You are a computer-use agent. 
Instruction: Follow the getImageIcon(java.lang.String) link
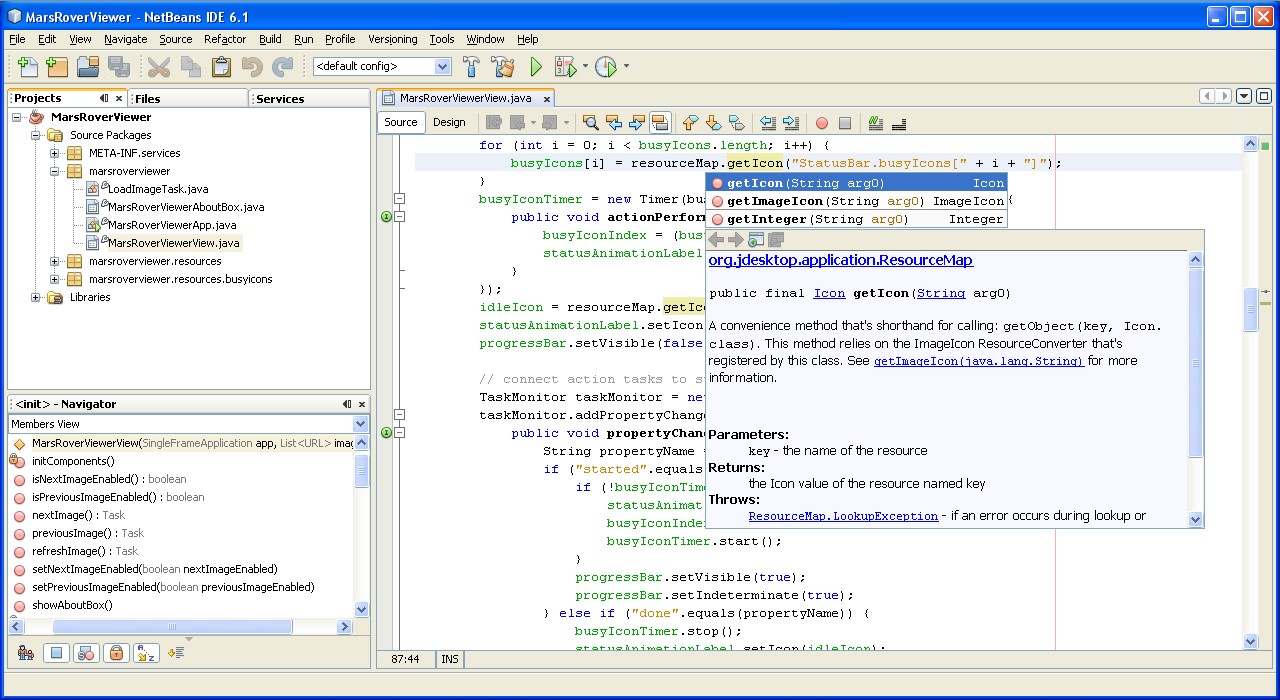[979, 361]
